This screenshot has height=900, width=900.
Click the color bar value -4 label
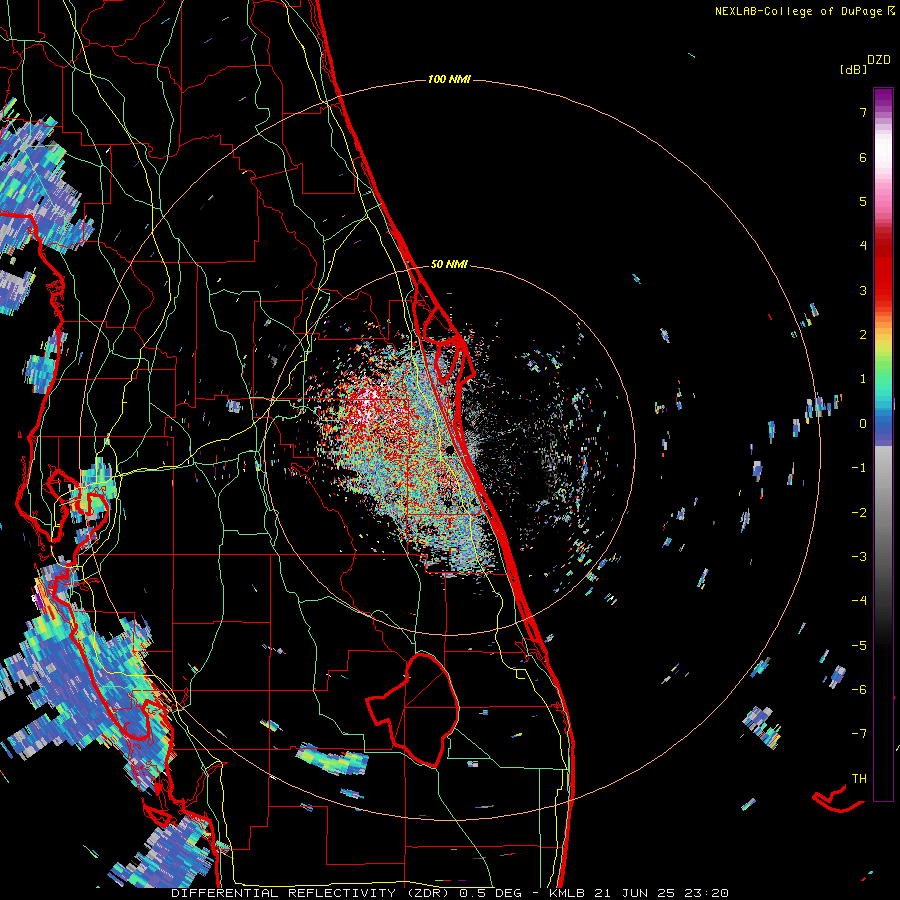tap(859, 601)
